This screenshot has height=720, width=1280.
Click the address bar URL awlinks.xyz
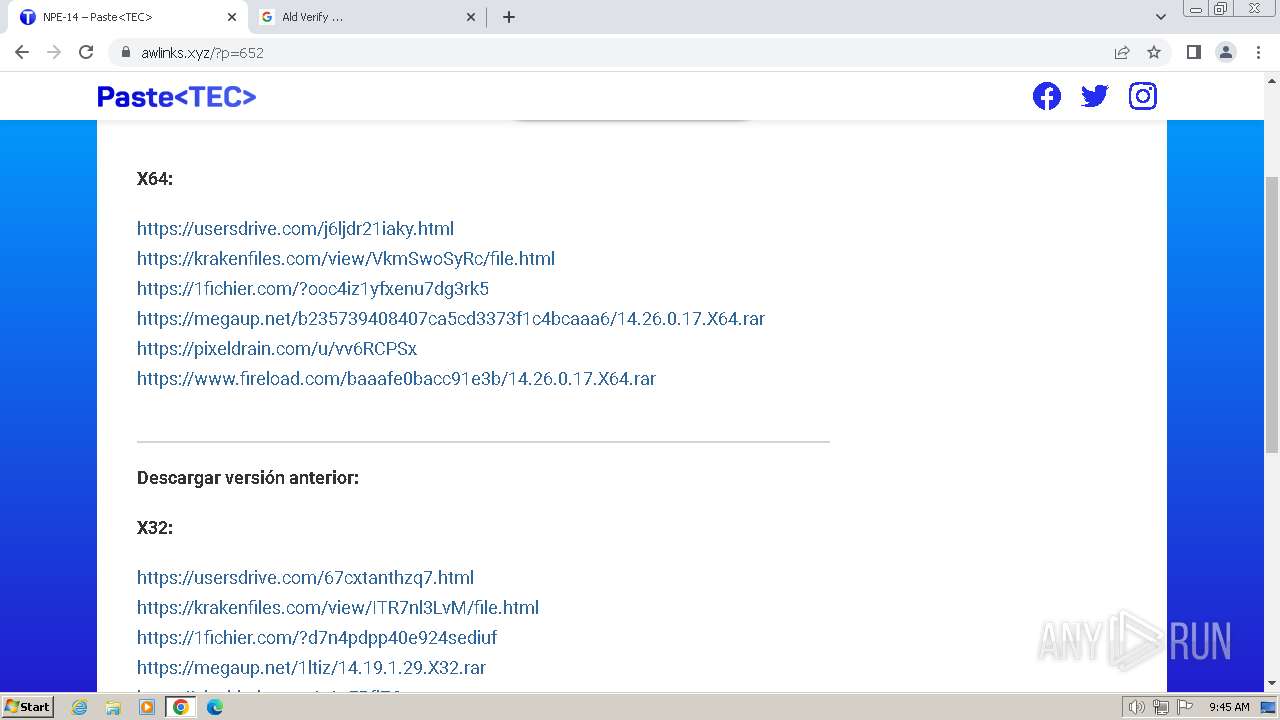point(202,52)
